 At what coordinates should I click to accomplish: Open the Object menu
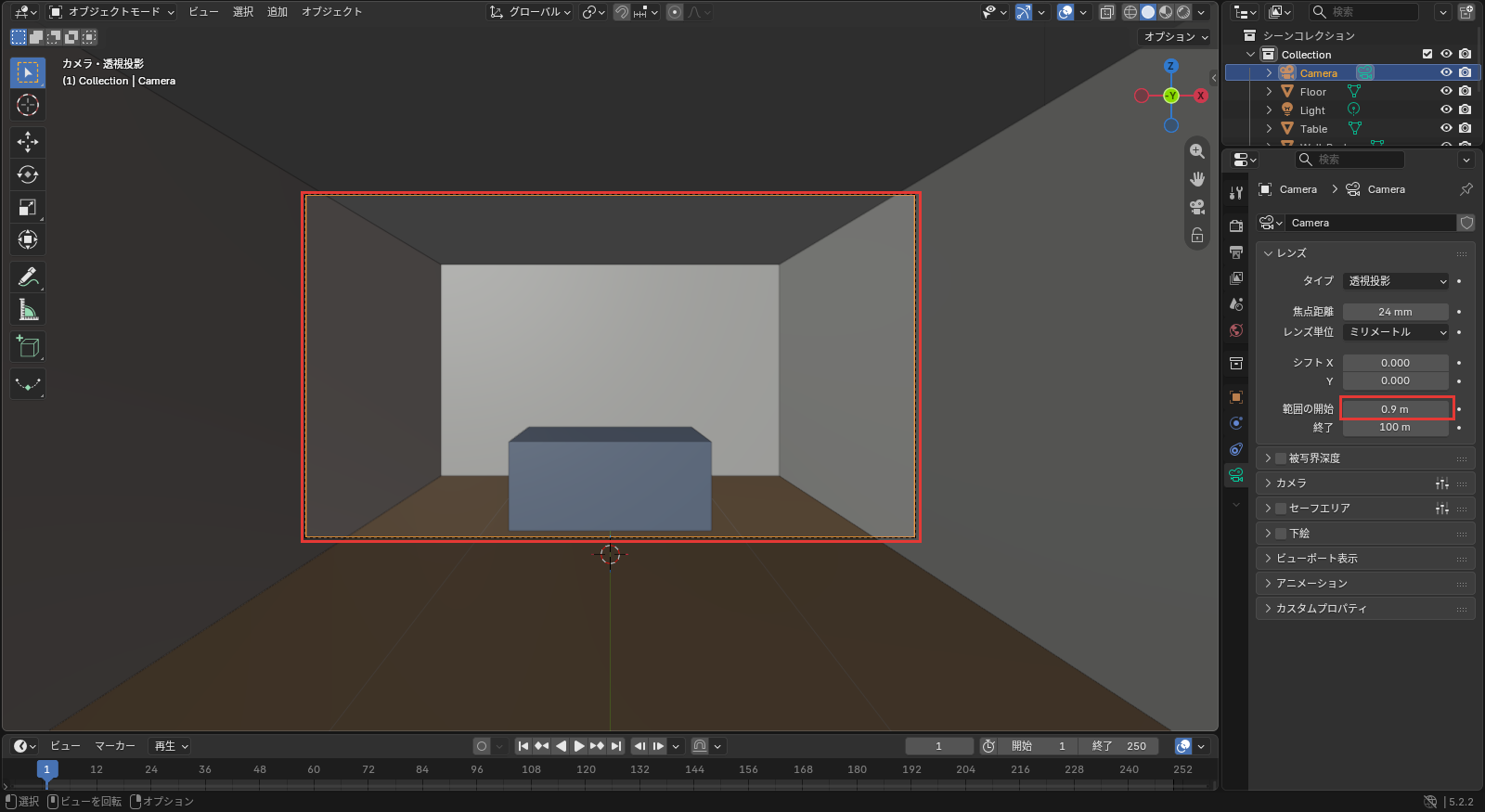click(331, 12)
